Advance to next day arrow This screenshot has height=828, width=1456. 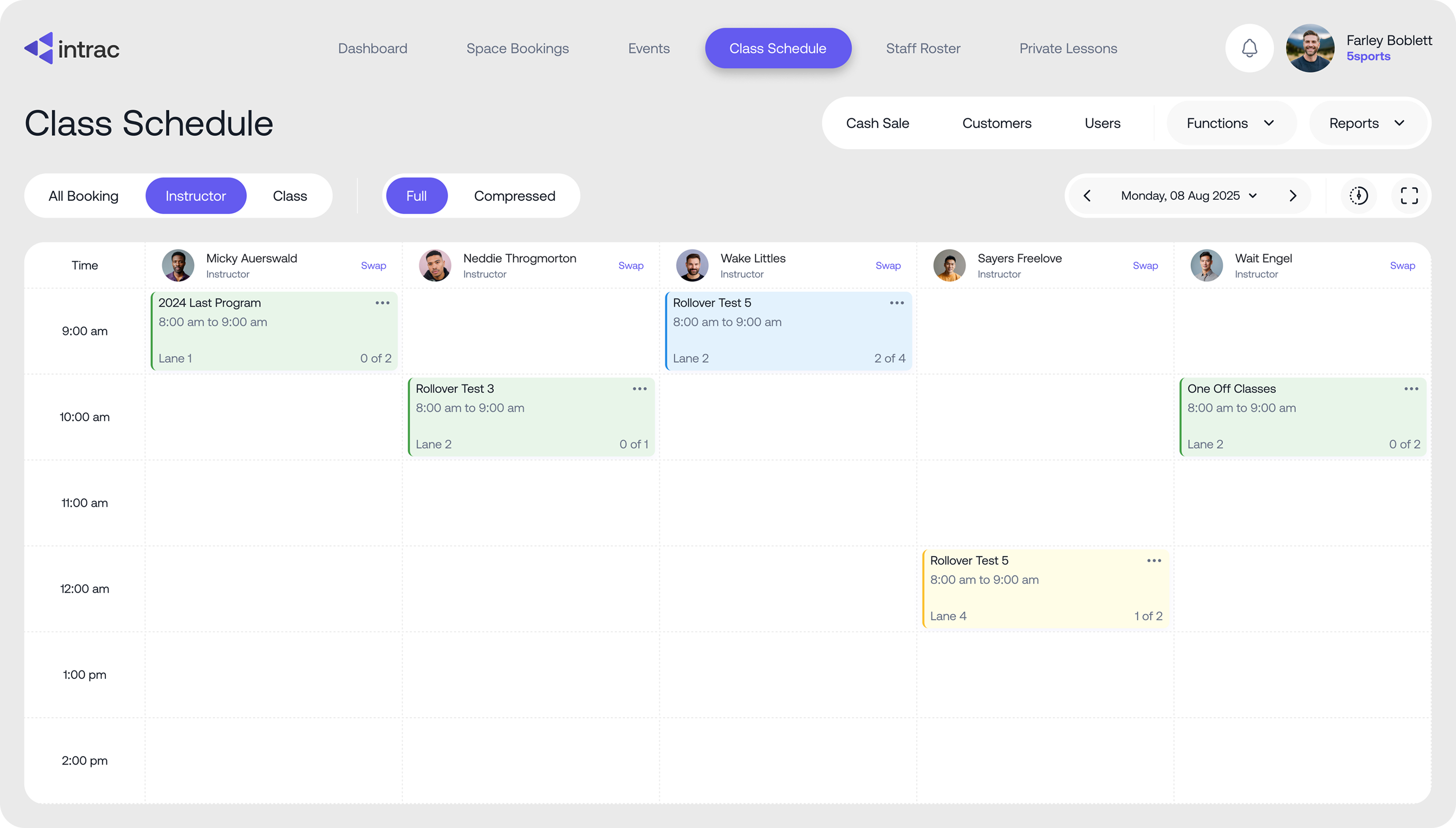click(x=1293, y=196)
